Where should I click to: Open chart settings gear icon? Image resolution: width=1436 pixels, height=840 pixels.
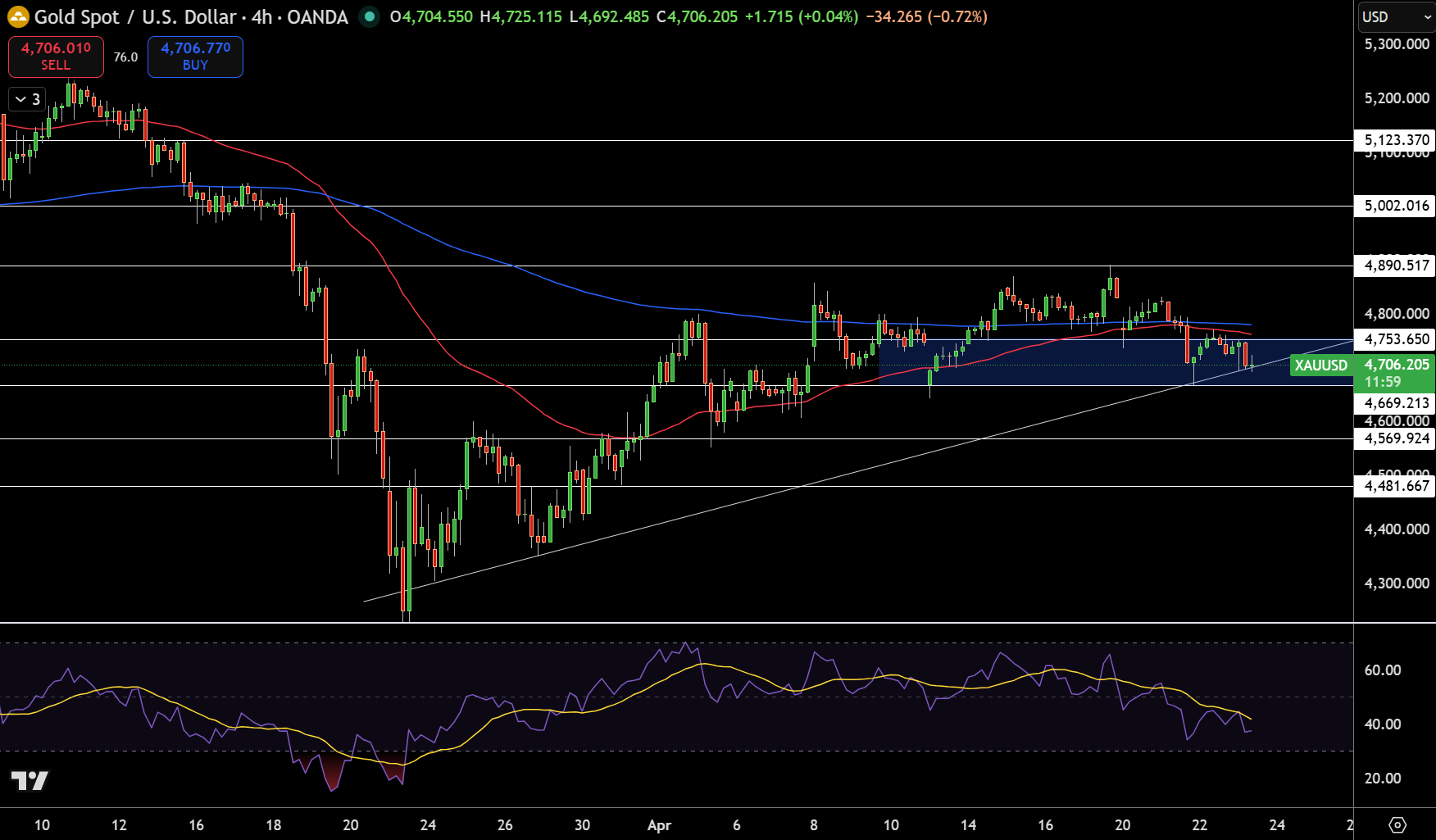coord(1398,824)
